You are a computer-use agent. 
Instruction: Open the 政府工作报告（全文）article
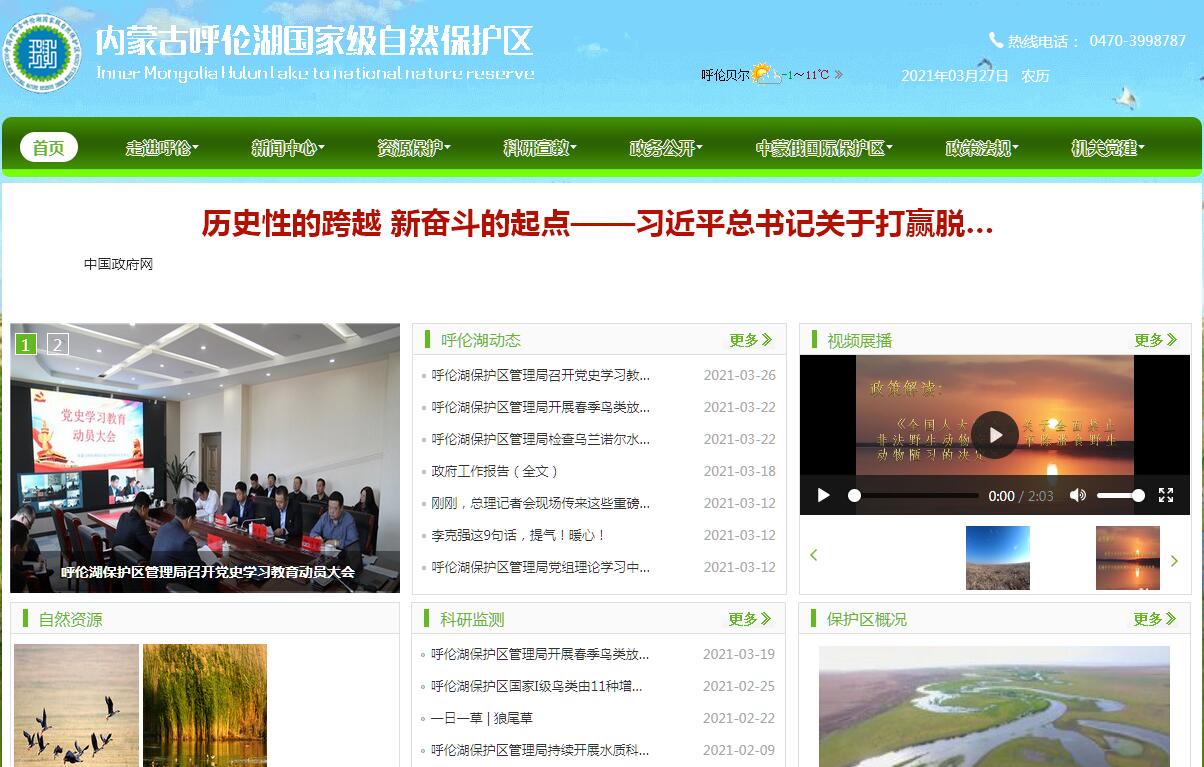tap(495, 471)
